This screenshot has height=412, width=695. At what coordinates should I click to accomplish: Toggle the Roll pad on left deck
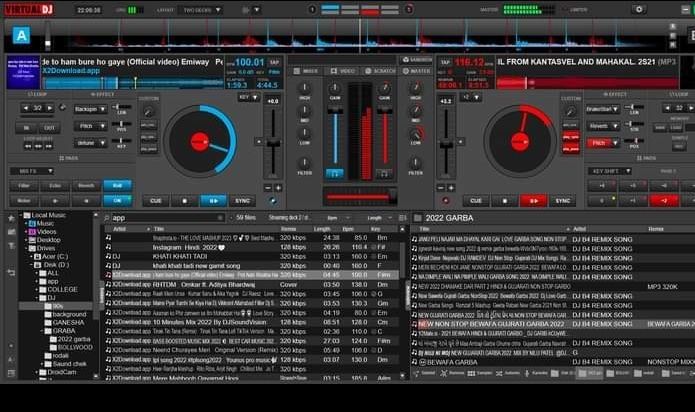pyautogui.click(x=117, y=185)
